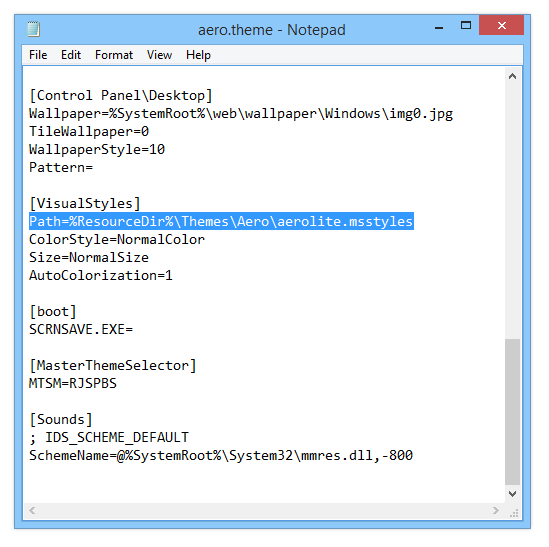The image size is (549, 547).
Task: Open the Format menu
Action: click(114, 55)
